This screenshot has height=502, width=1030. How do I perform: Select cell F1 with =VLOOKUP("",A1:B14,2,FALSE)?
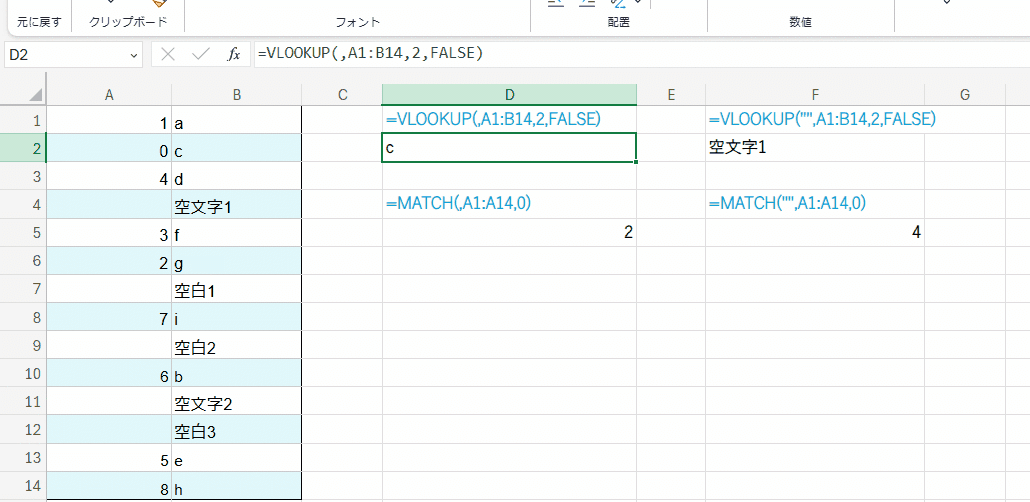click(x=815, y=120)
